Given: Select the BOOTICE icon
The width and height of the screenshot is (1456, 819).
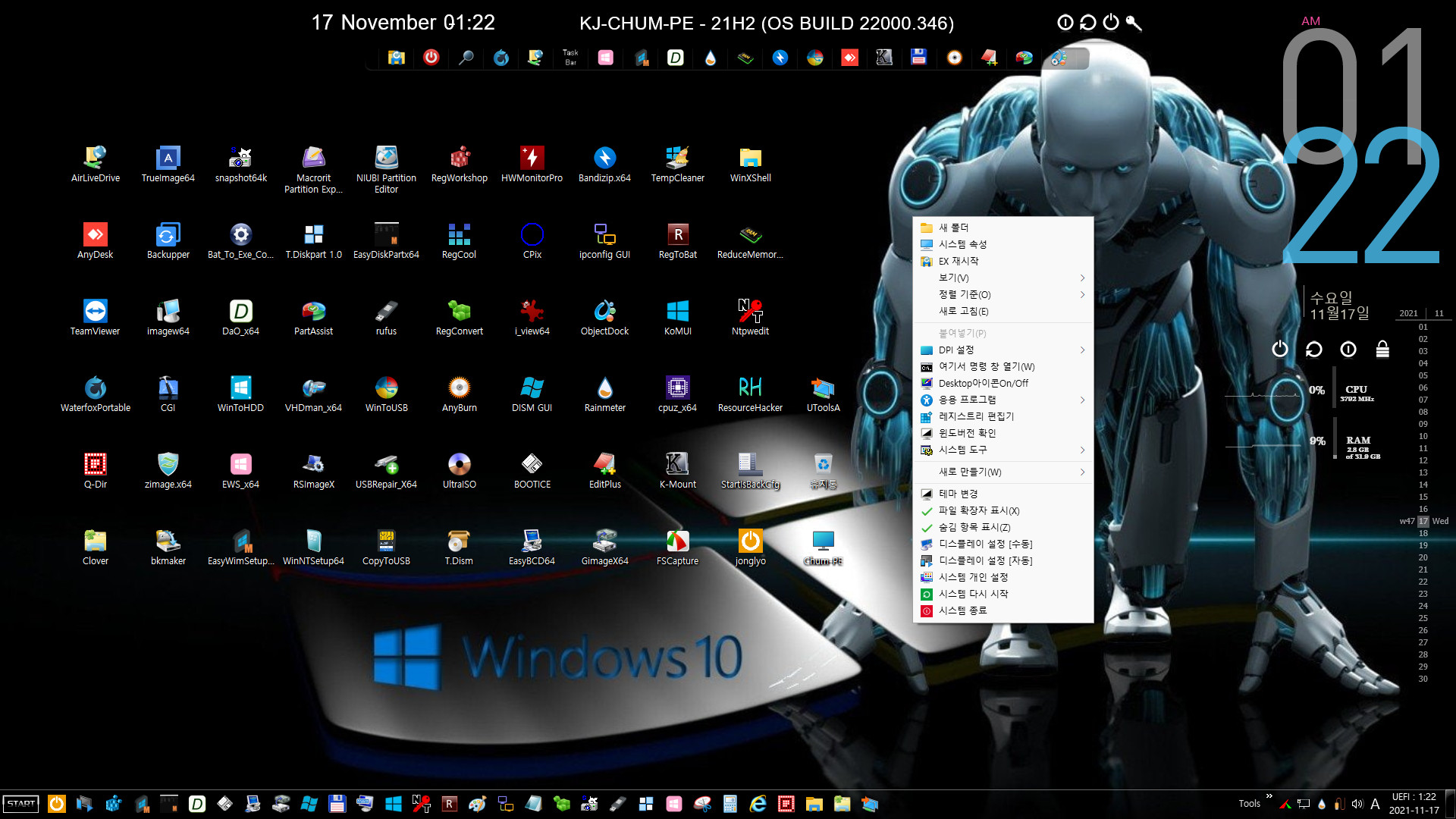Looking at the screenshot, I should 532,470.
